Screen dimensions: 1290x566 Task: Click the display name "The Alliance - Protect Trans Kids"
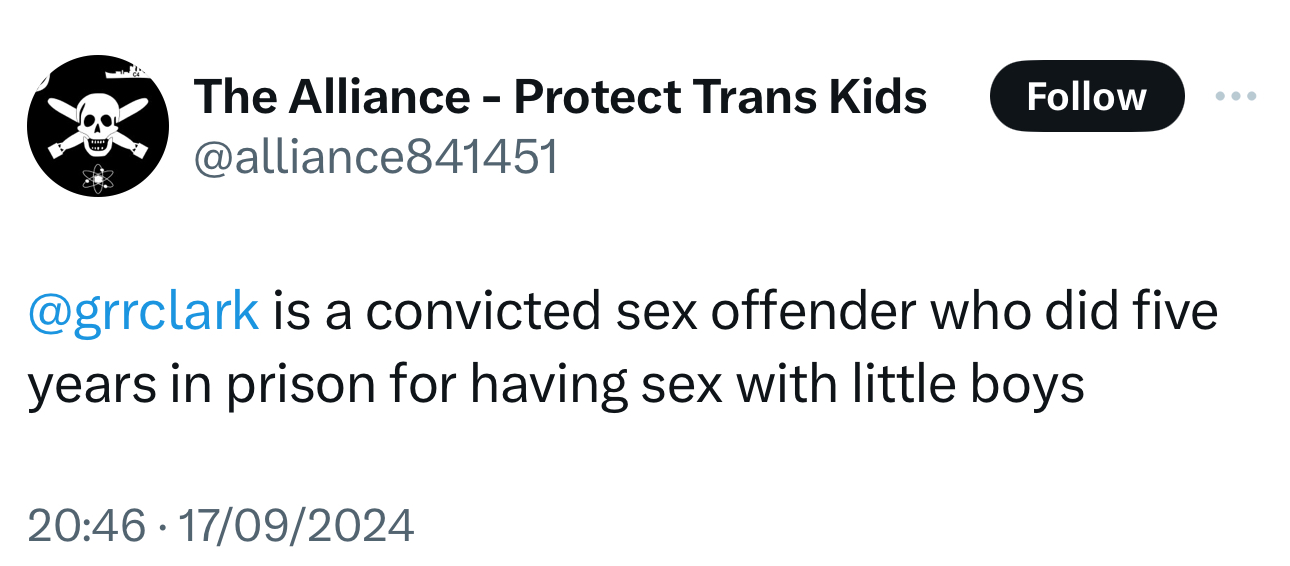point(560,97)
